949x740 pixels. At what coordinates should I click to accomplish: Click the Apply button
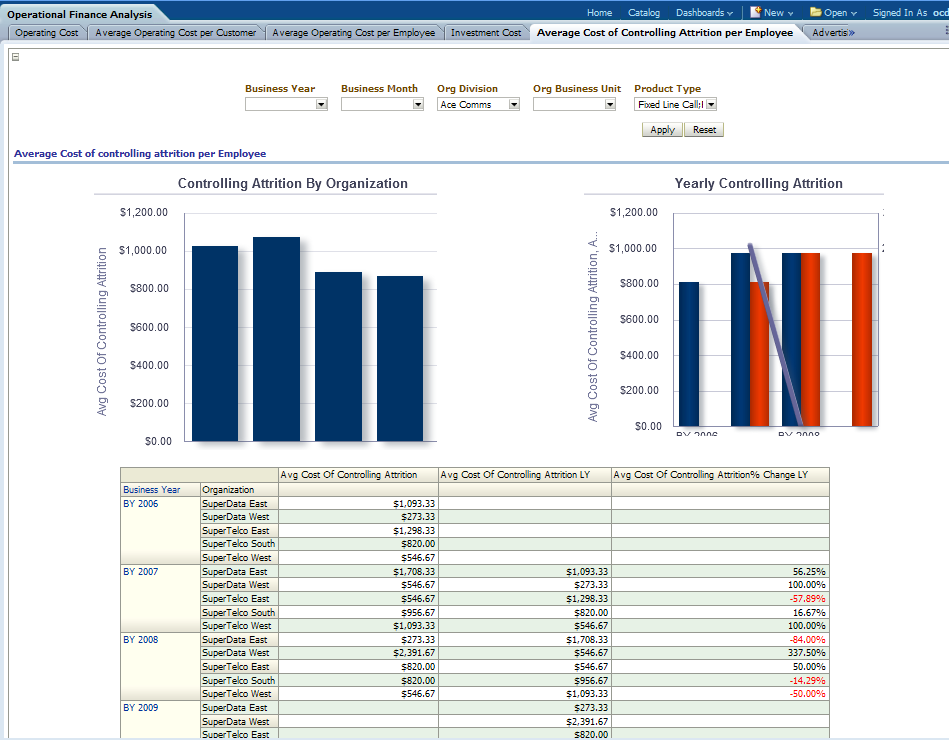click(x=662, y=129)
